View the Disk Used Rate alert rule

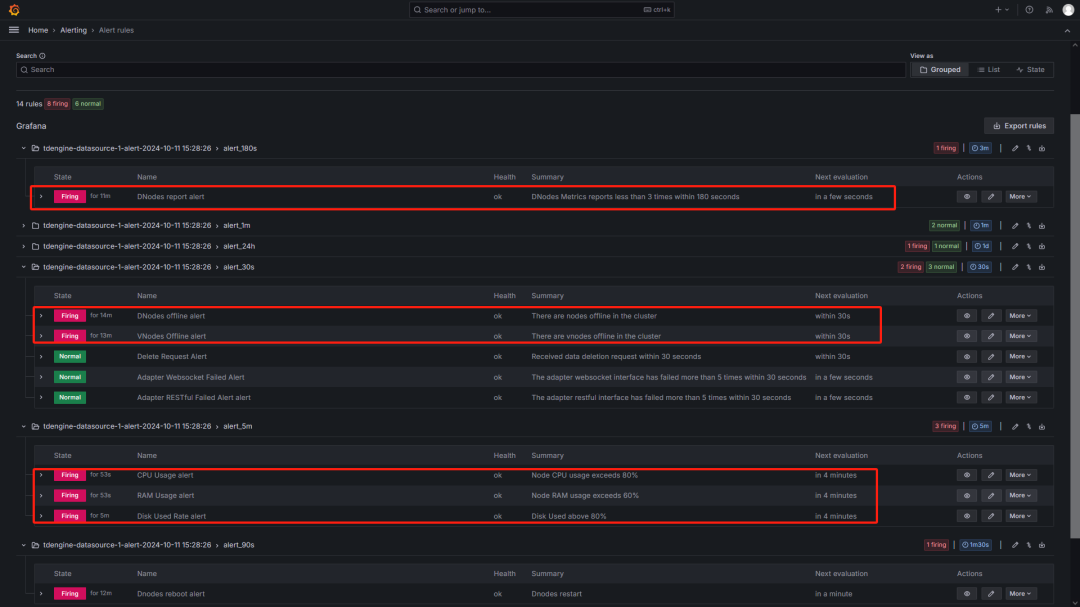click(x=967, y=516)
